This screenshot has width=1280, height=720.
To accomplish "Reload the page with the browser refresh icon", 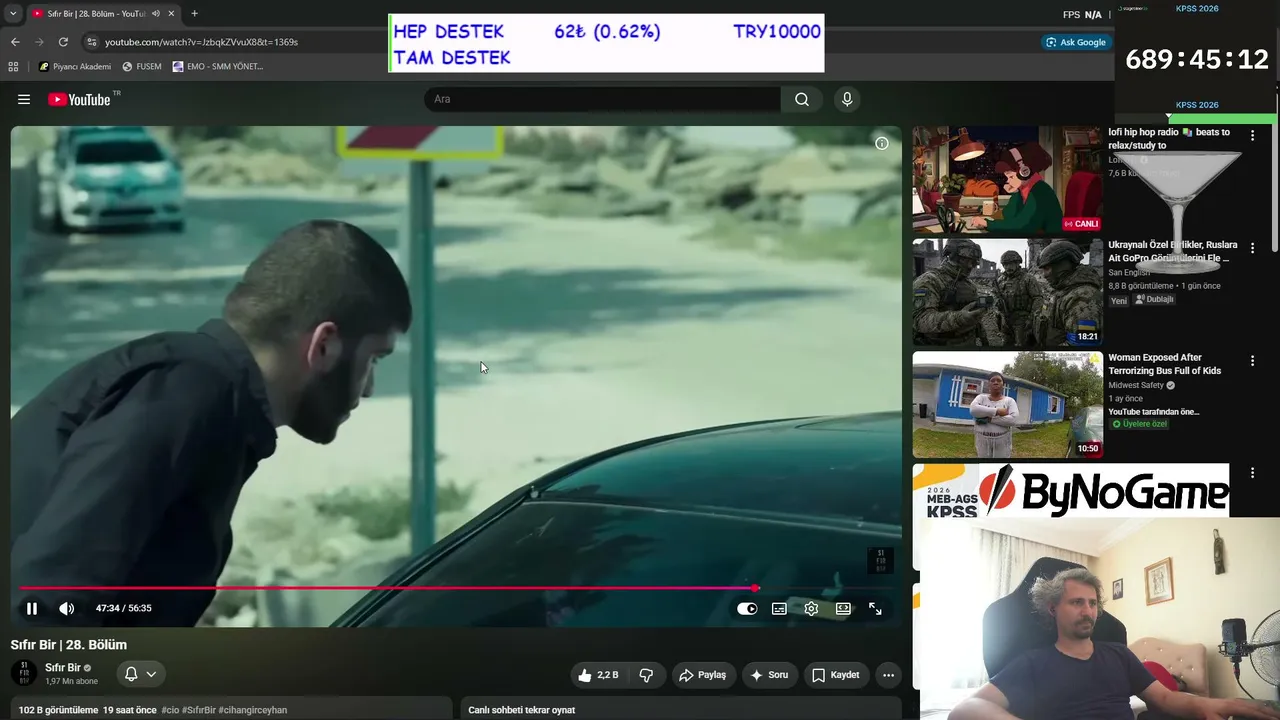I will (x=63, y=42).
